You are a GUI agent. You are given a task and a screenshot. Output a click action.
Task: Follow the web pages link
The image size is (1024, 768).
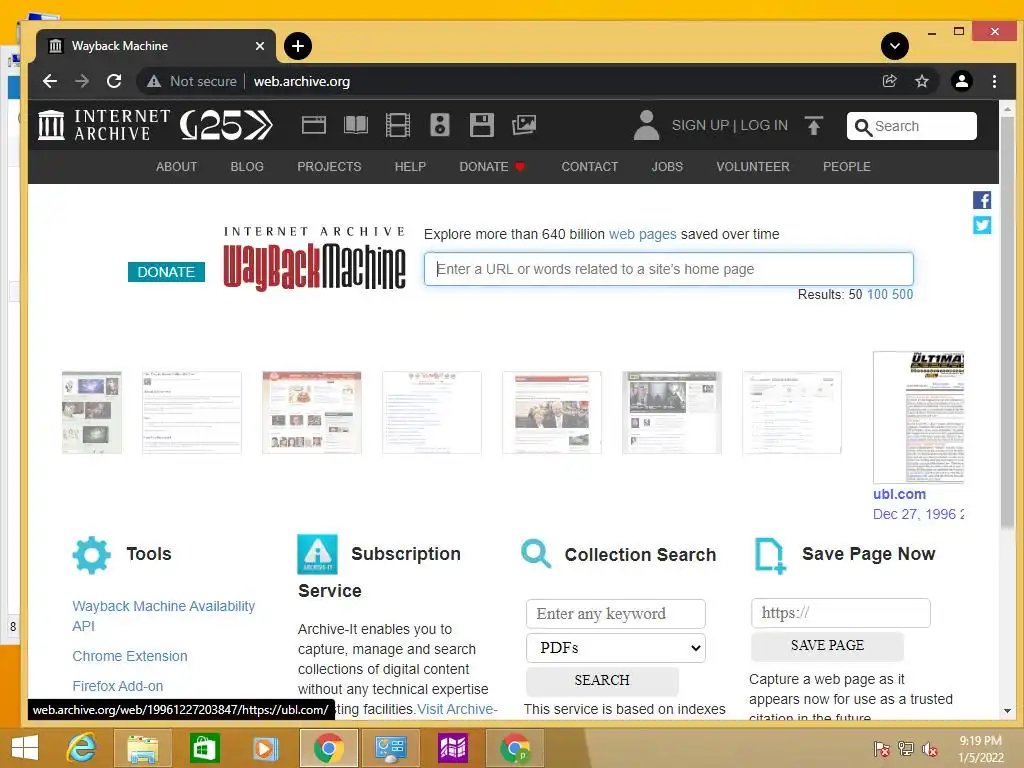pos(642,234)
